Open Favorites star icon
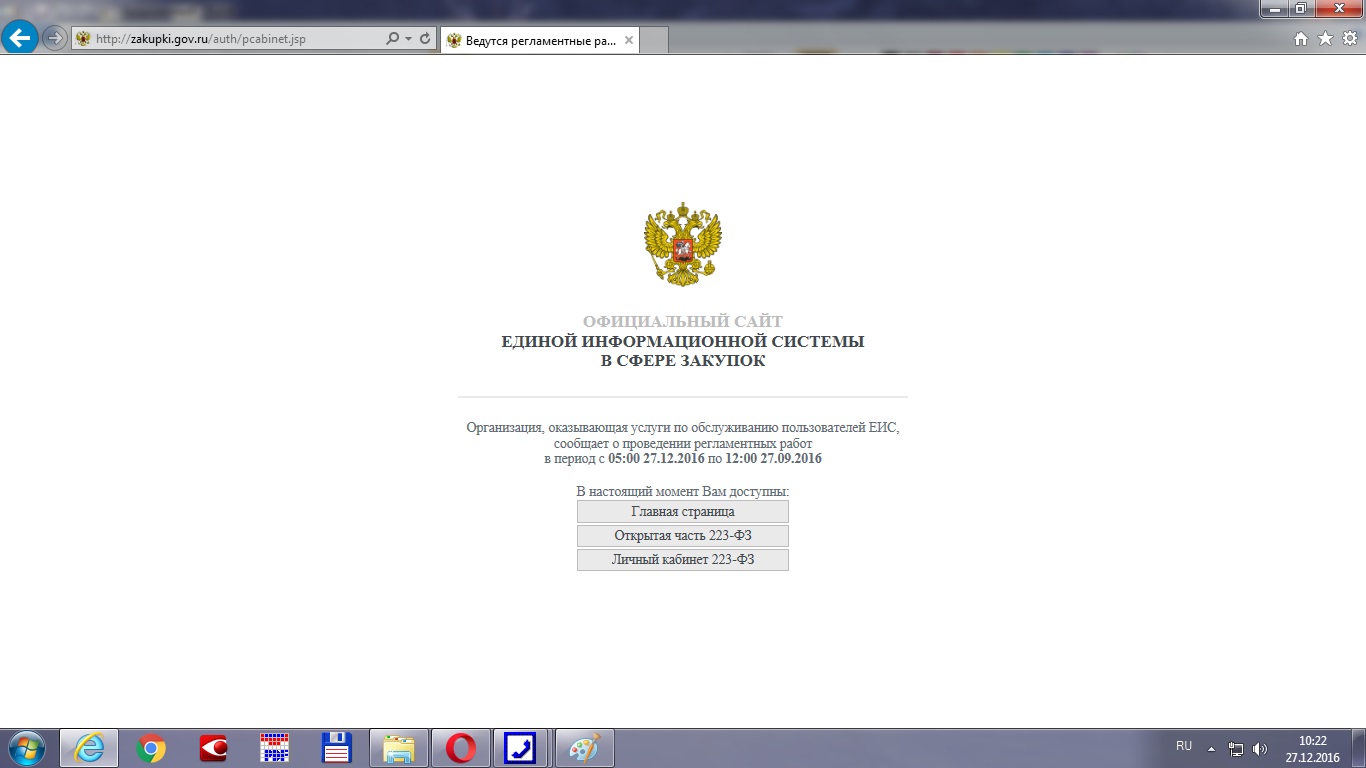1366x768 pixels. tap(1325, 39)
